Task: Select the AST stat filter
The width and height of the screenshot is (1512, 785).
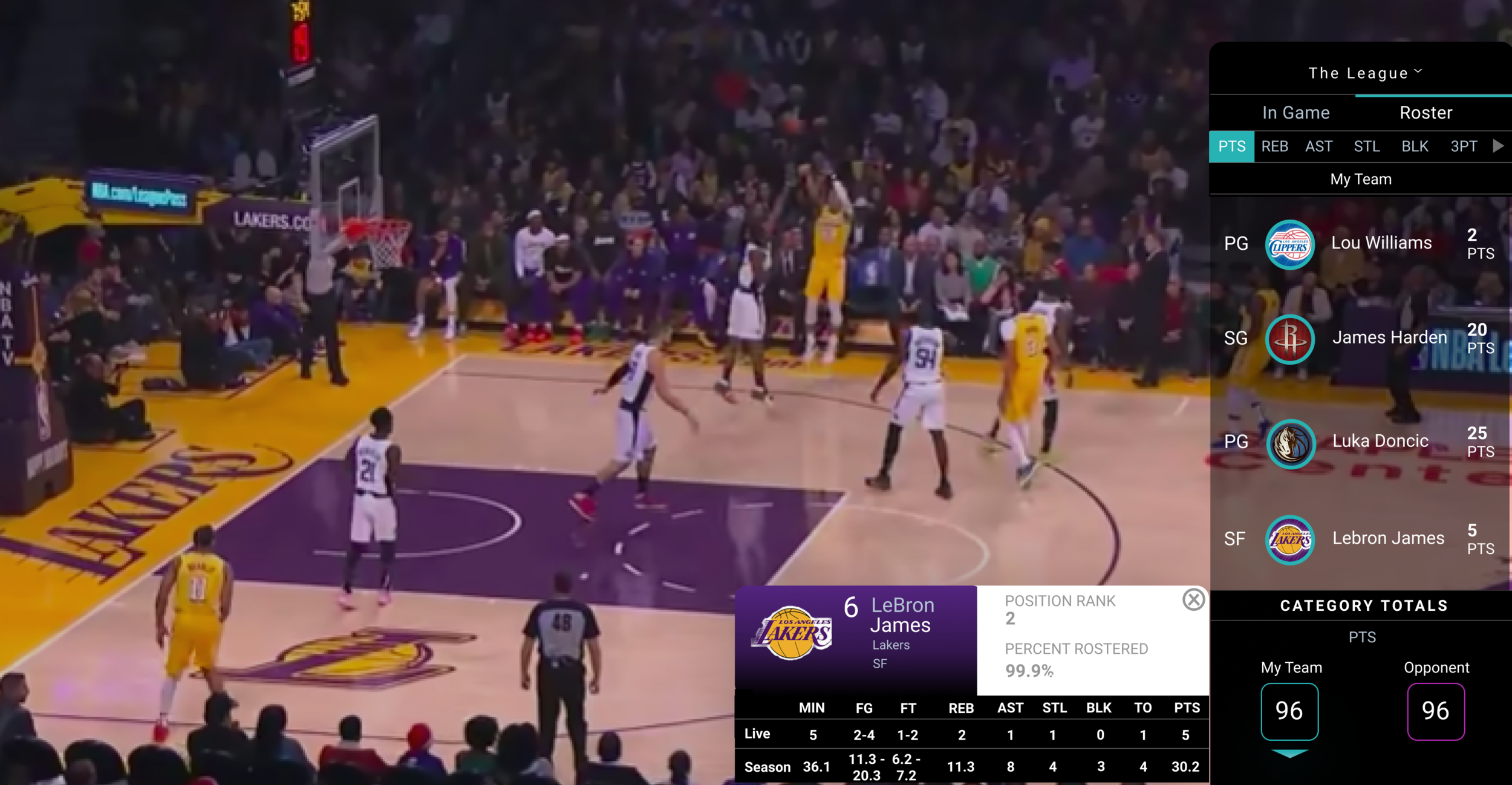Action: click(1318, 146)
